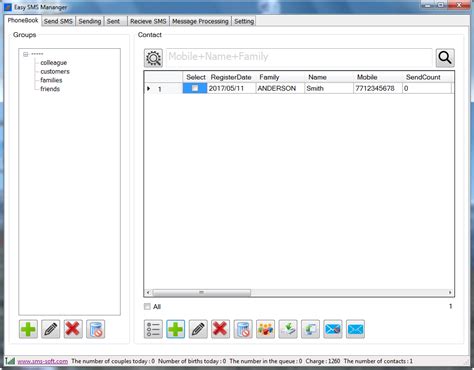Screen dimensions: 474x370
Task: Click the blue envelope with globe icon
Action: (x=333, y=329)
